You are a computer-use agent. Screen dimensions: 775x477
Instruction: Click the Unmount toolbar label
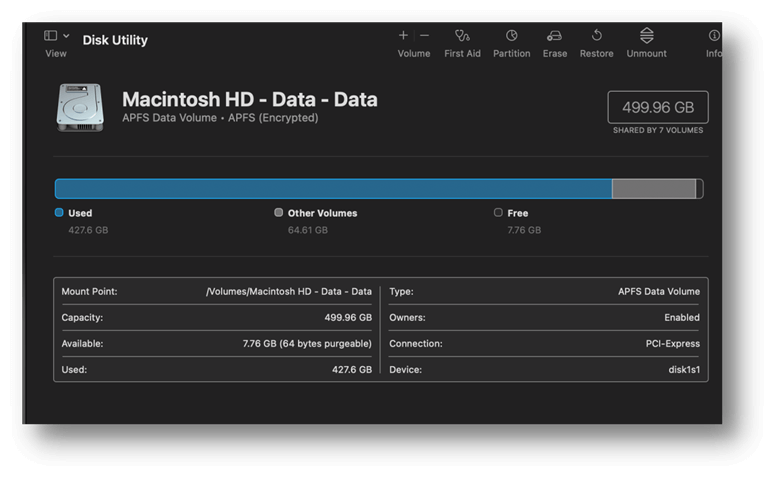click(646, 53)
